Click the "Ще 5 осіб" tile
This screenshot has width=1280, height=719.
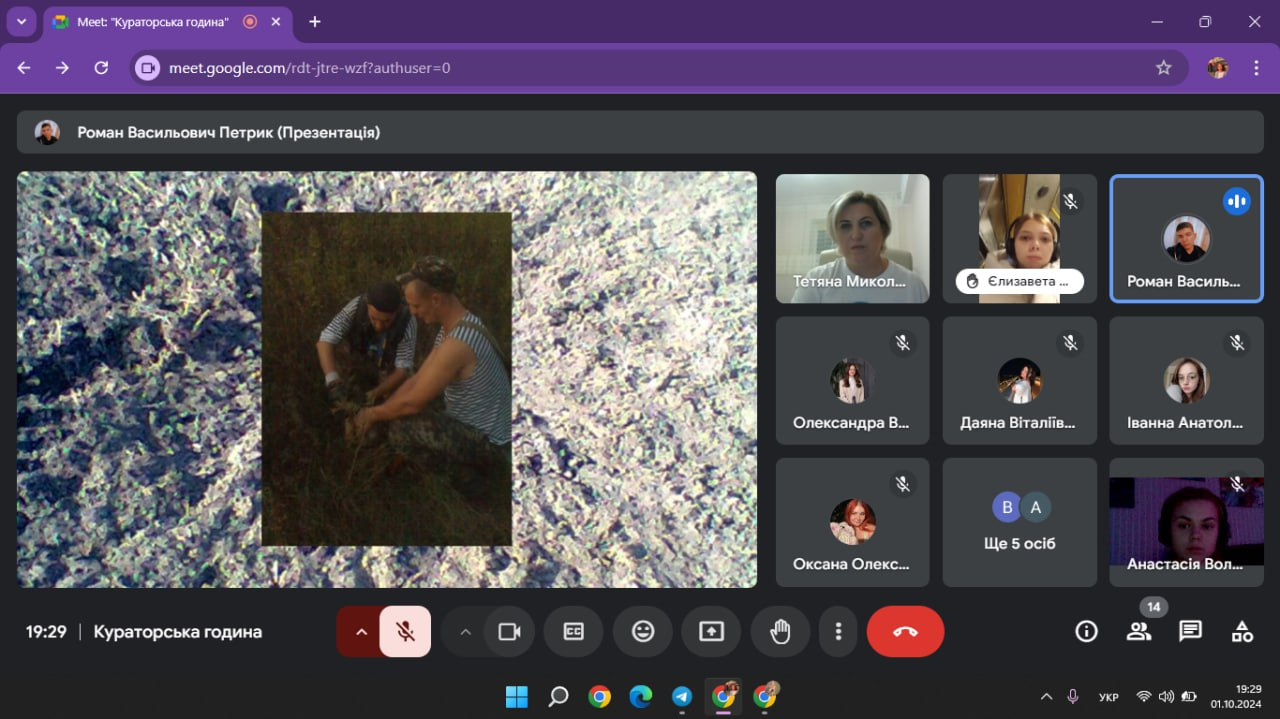[x=1019, y=523]
